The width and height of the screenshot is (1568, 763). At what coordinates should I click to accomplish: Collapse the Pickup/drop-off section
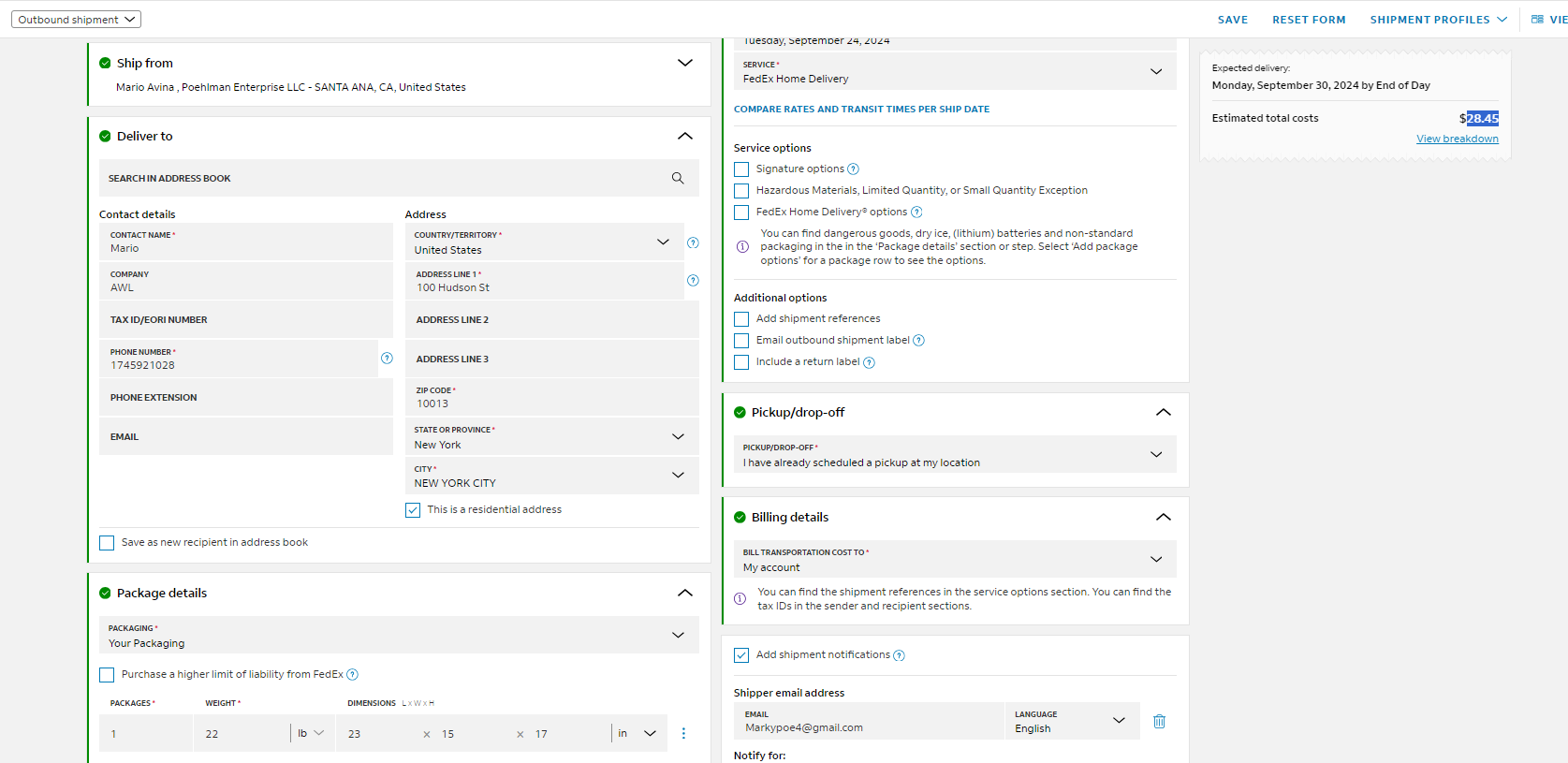pyautogui.click(x=1164, y=412)
